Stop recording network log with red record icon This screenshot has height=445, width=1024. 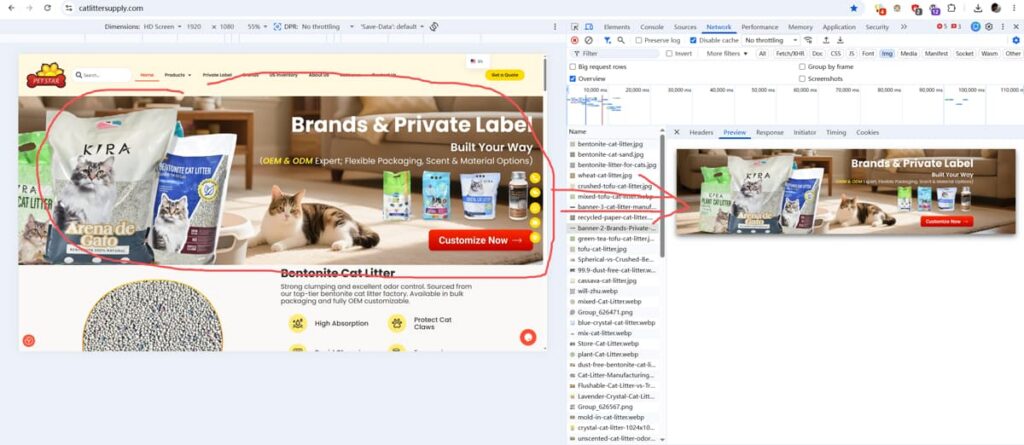(575, 40)
